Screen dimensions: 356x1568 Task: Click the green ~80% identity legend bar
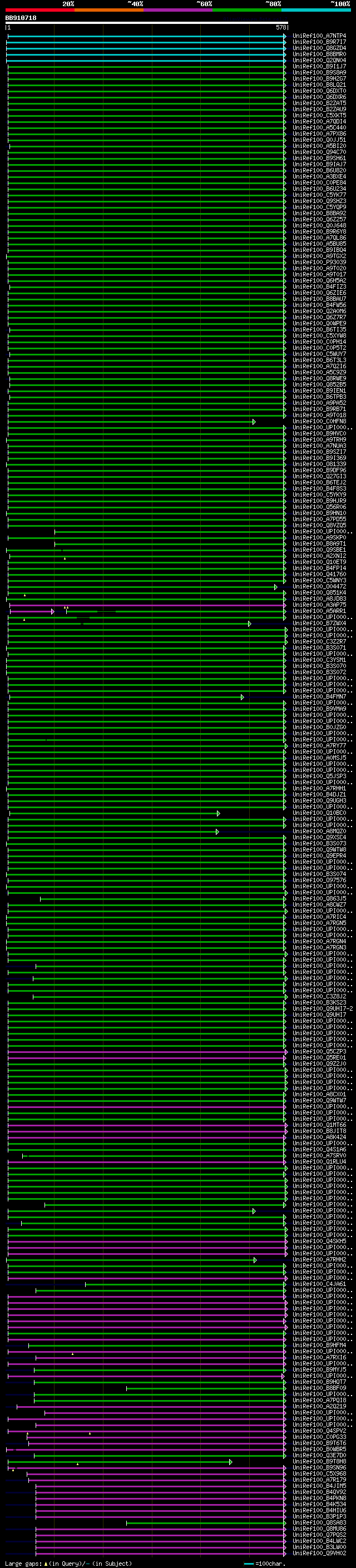[x=247, y=10]
